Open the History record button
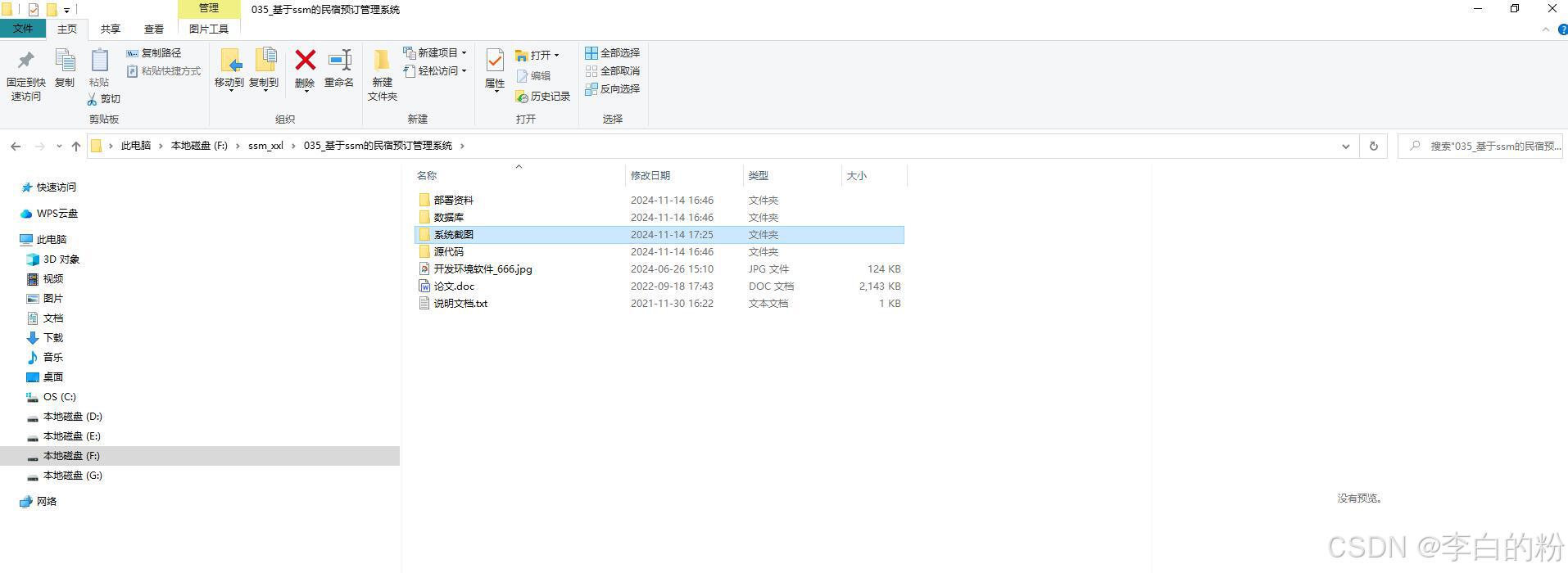The width and height of the screenshot is (1568, 573). [x=542, y=97]
